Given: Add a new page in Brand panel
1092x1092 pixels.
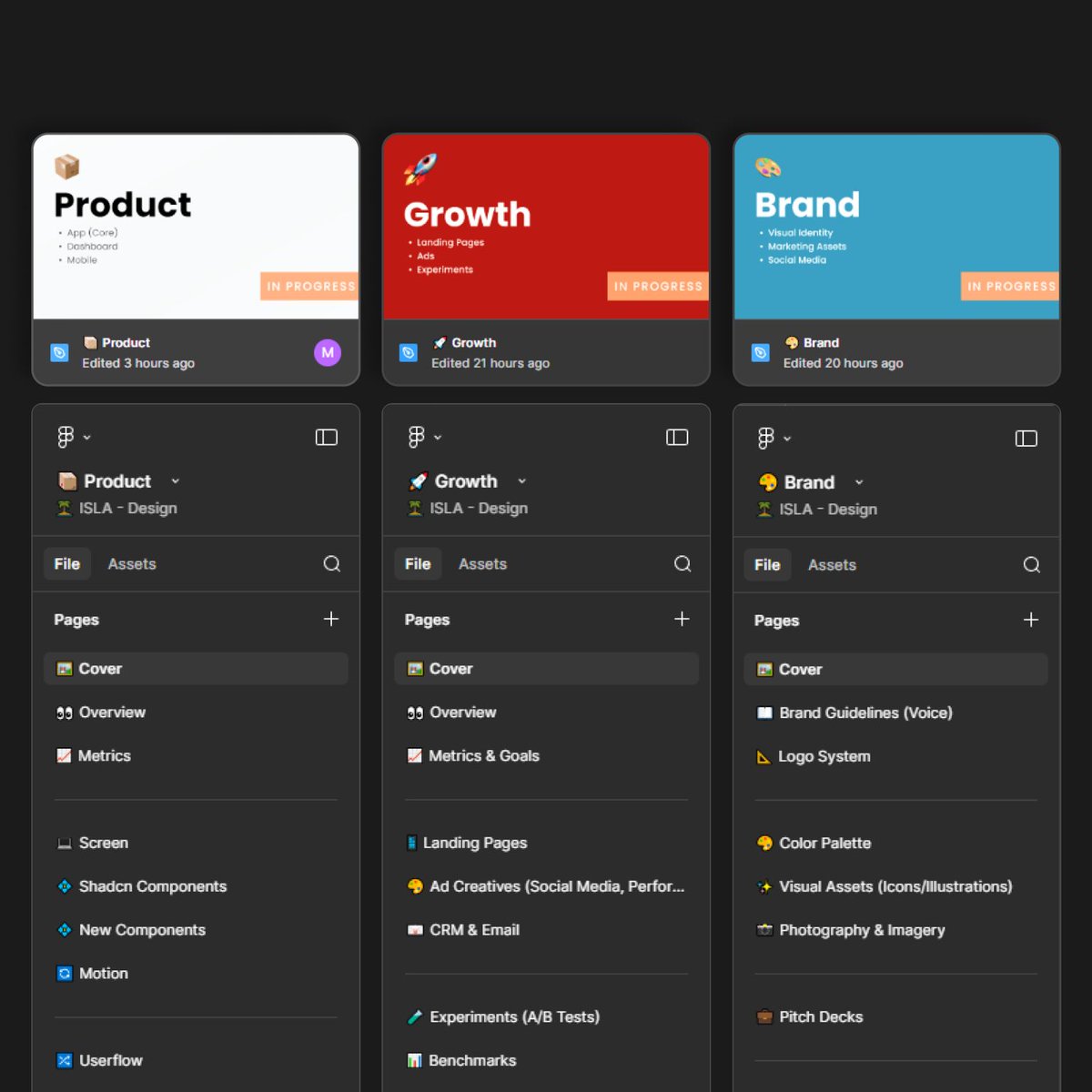Looking at the screenshot, I should (x=1031, y=620).
